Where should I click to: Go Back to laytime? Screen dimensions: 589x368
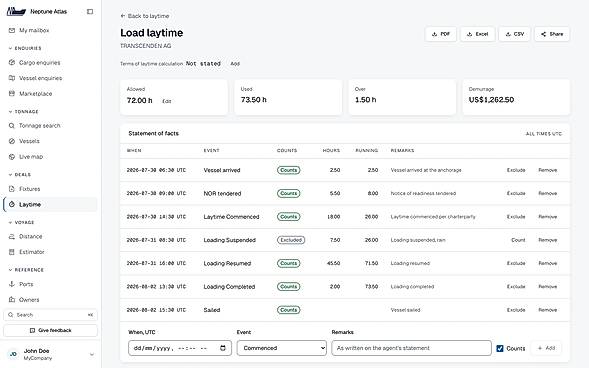coord(145,16)
